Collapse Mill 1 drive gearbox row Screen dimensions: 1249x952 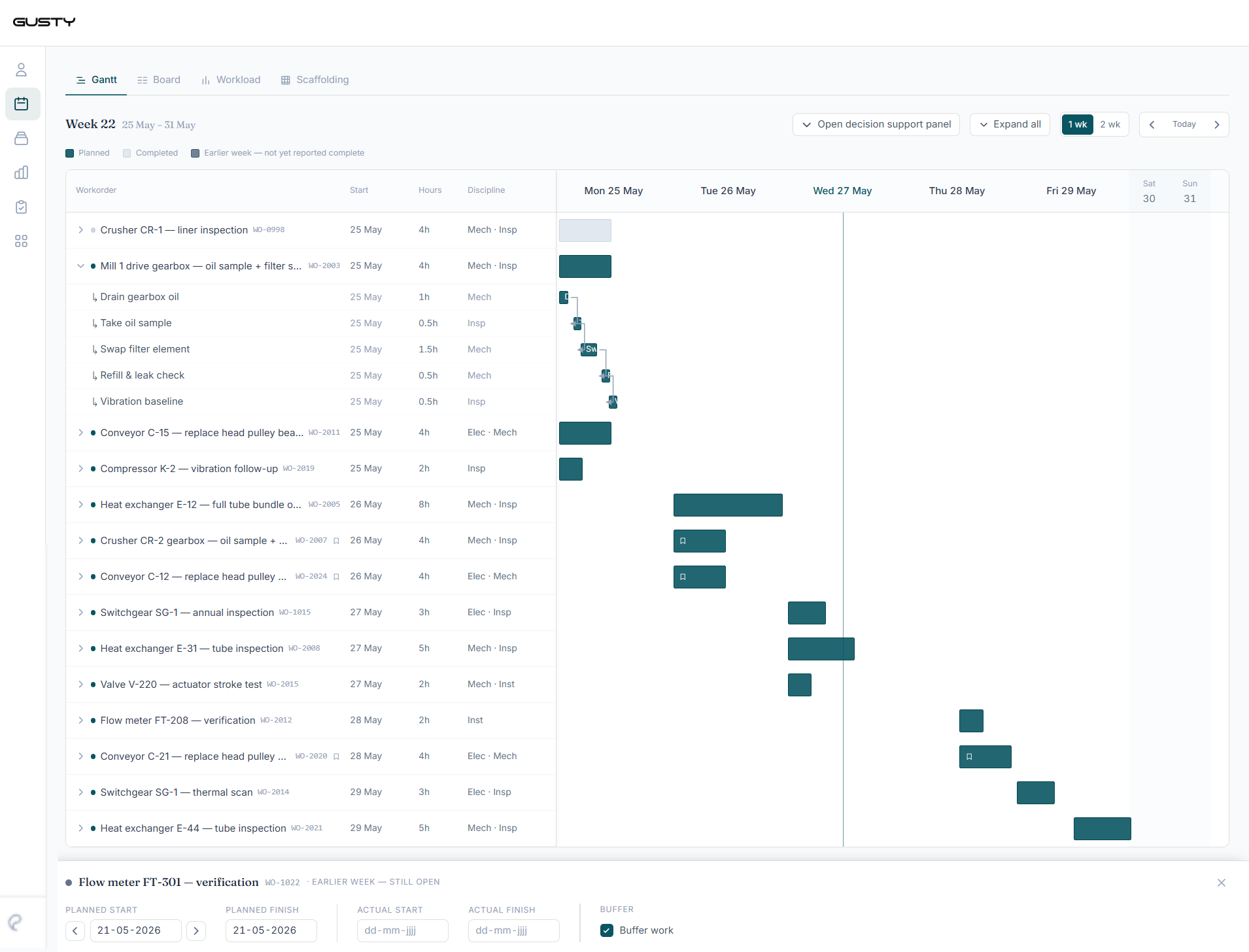80,266
